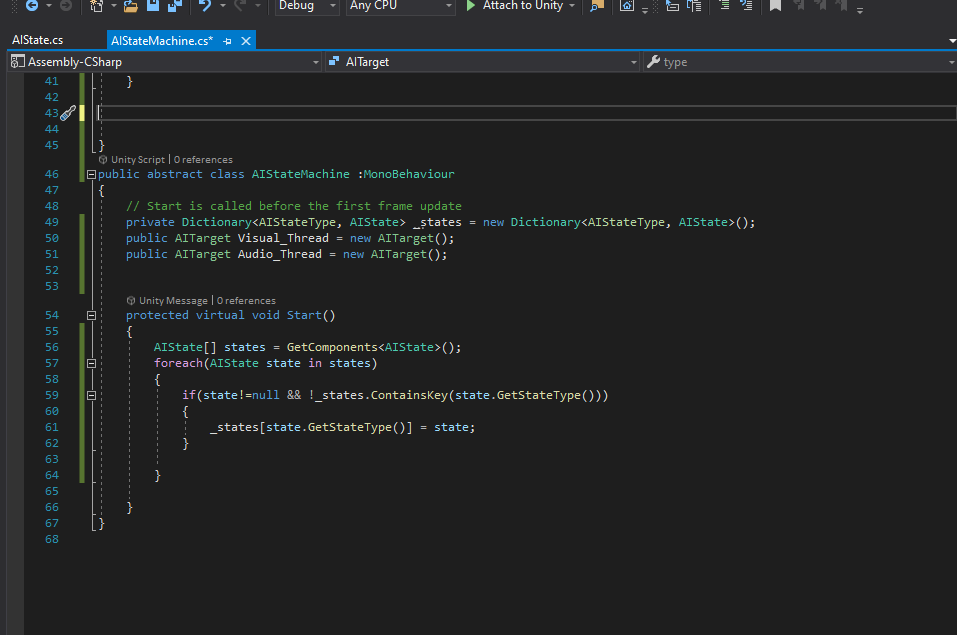
Task: Open the AITarget type navigation dropdown
Action: [x=482, y=62]
